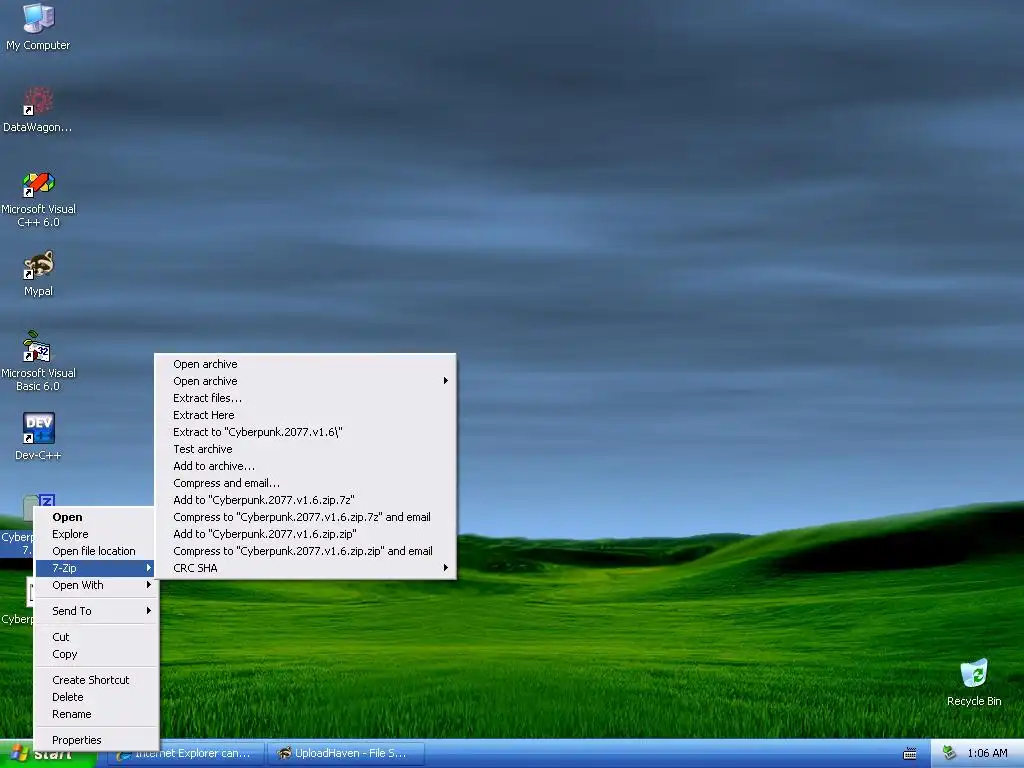1024x768 pixels.
Task: Open Properties from the context menu
Action: click(96, 741)
